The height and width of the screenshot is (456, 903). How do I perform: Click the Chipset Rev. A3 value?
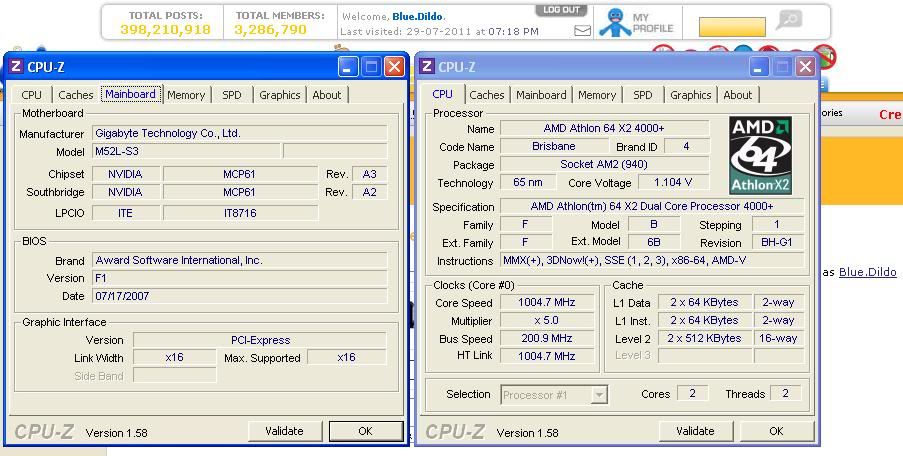[x=369, y=174]
